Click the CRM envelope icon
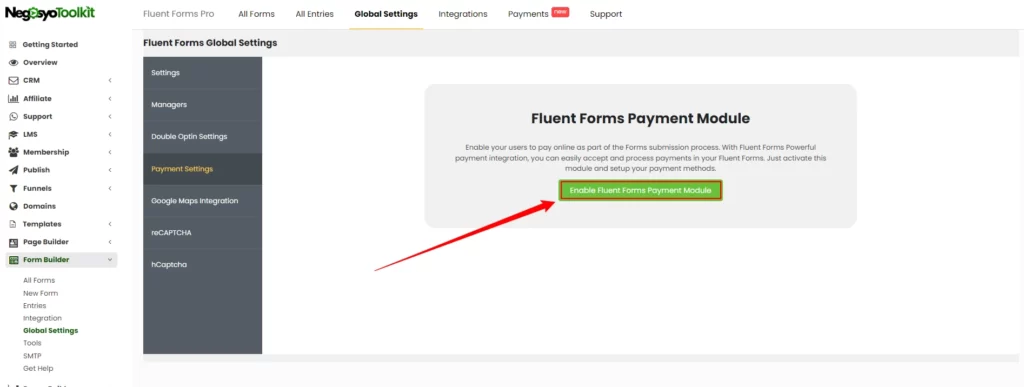Screen dimensions: 1024x387 [12, 81]
